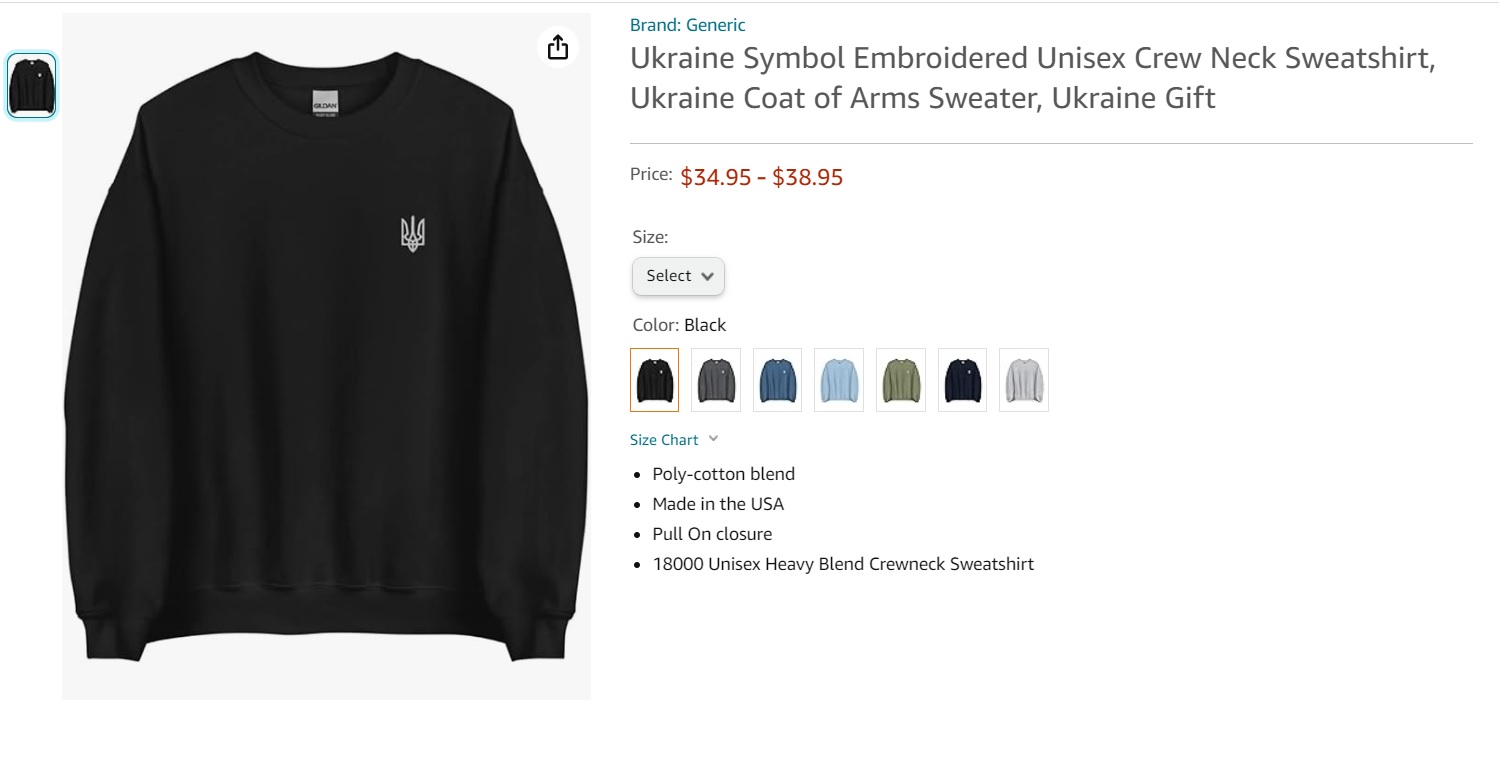Open the Brand: Generic link
This screenshot has width=1499, height=757.
click(687, 25)
